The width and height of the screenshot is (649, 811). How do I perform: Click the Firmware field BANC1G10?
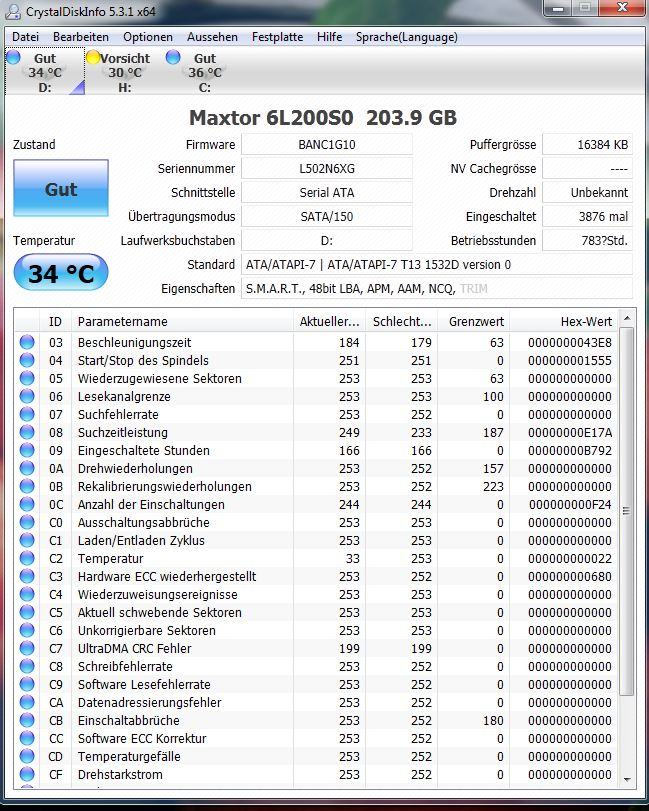(327, 144)
